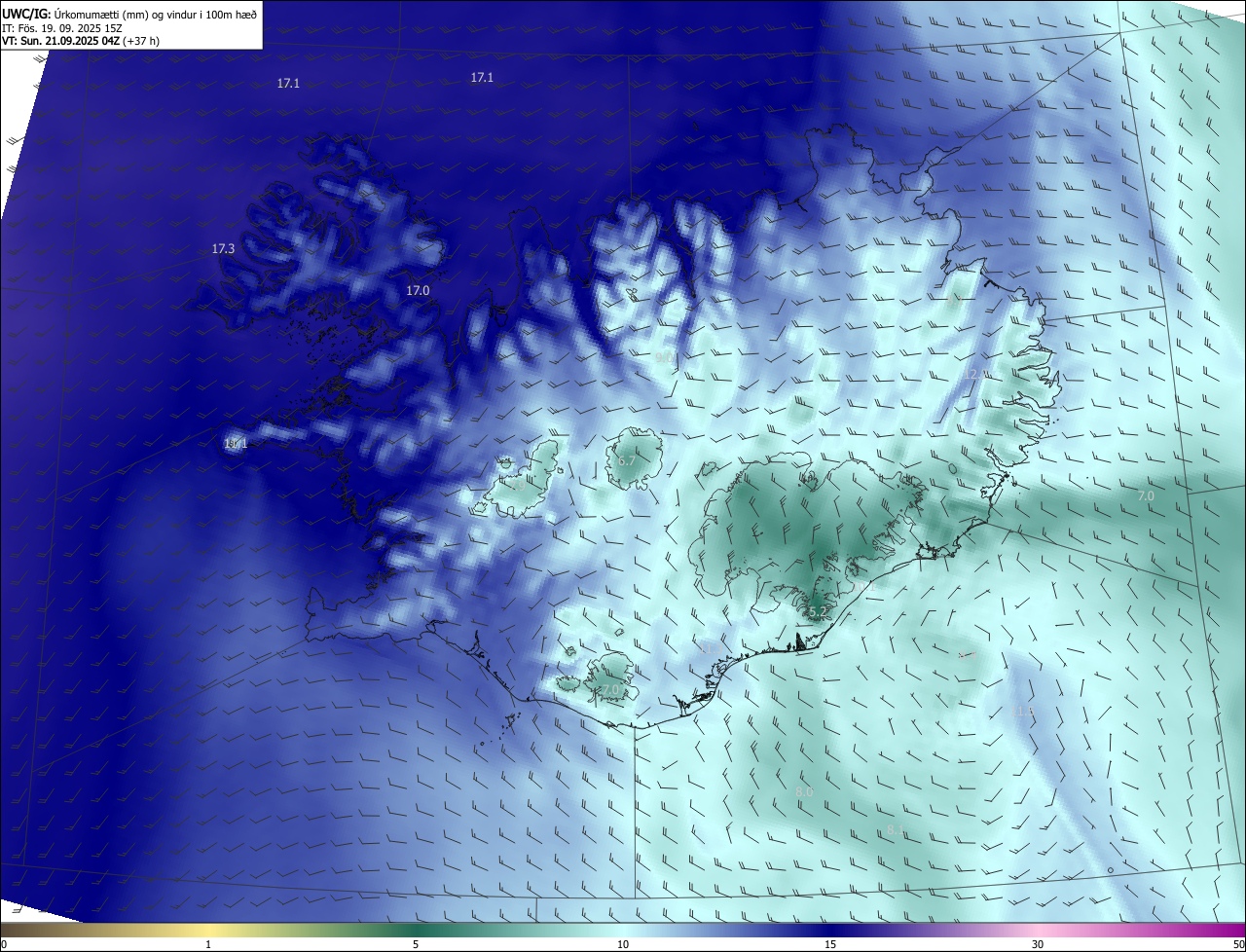This screenshot has width=1246, height=952.
Task: Click the title "Úrkomumætti (mm) og vindur í 100m hæð"
Action: pyautogui.click(x=155, y=15)
